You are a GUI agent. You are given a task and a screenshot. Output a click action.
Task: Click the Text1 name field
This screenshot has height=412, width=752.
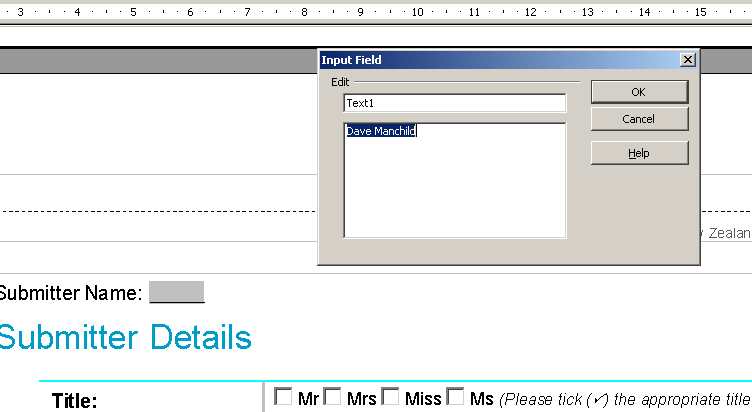pyautogui.click(x=454, y=103)
